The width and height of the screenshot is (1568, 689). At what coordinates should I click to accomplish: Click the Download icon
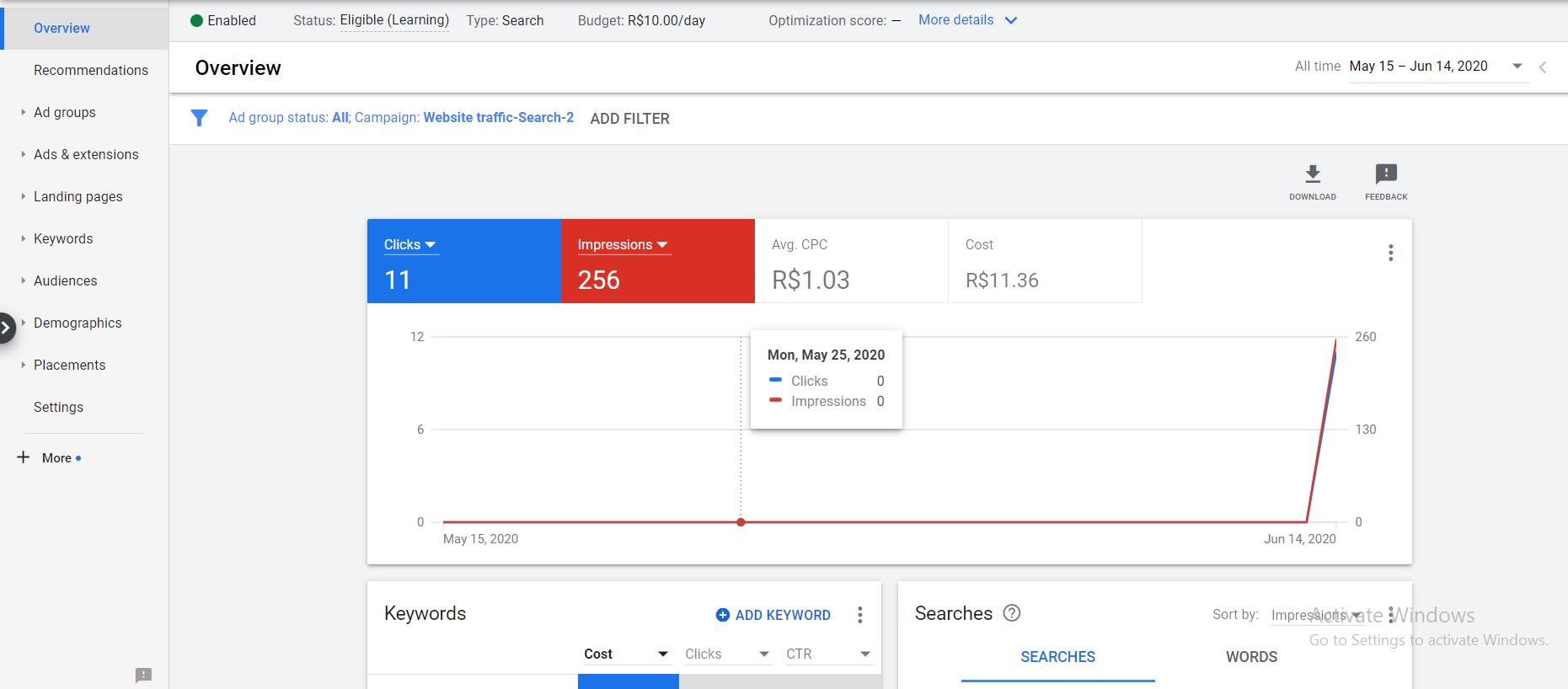[1312, 174]
